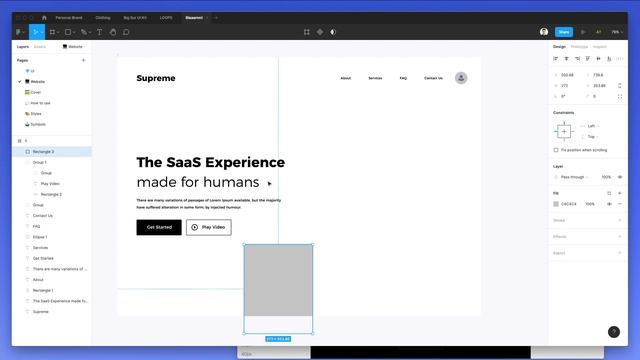
Task: Select the Comment tool
Action: point(126,32)
